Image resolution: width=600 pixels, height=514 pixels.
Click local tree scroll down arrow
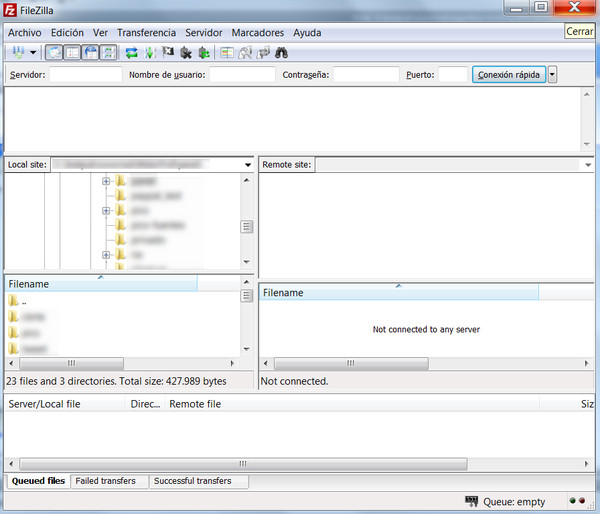247,262
